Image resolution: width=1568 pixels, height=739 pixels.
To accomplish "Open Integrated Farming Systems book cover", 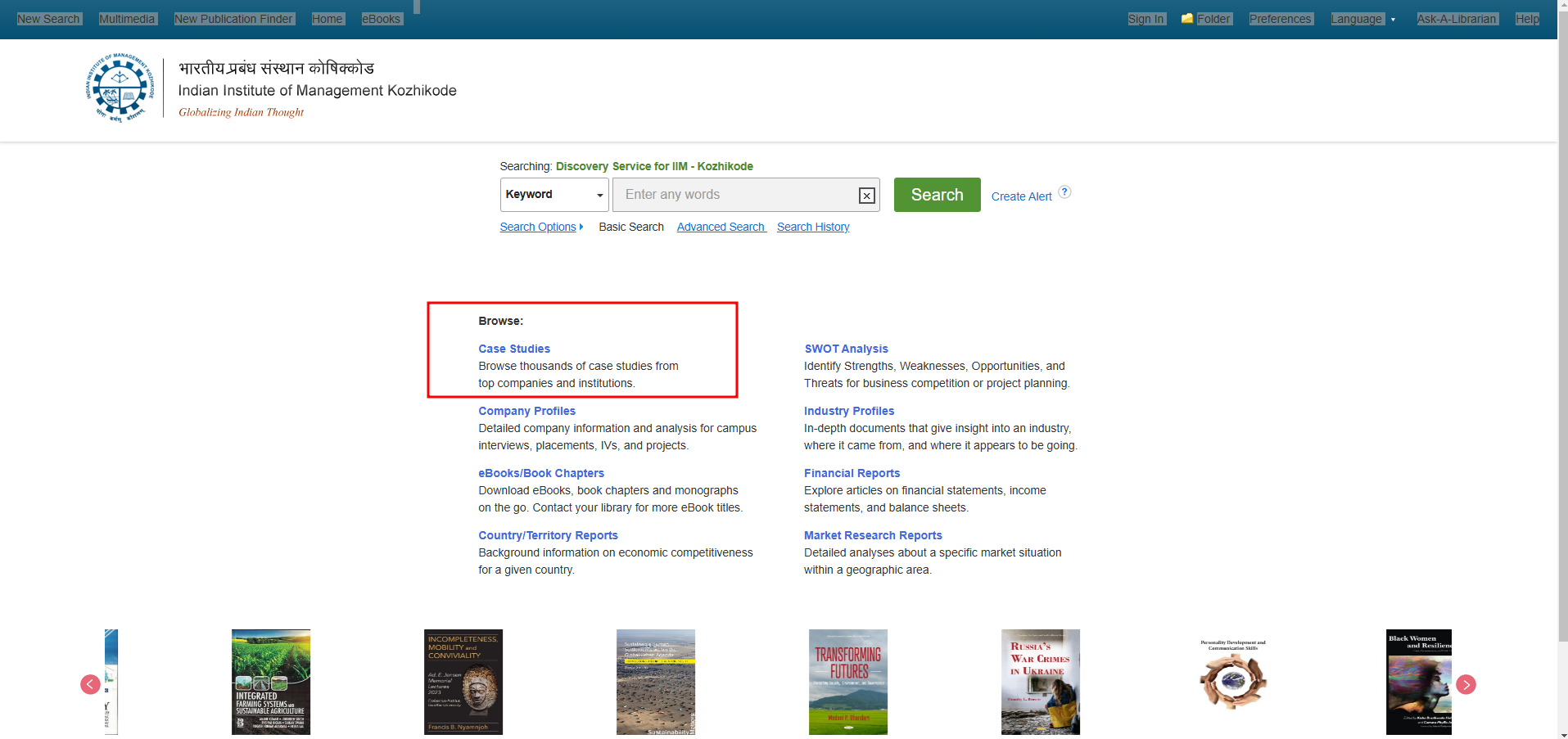I will (x=271, y=682).
